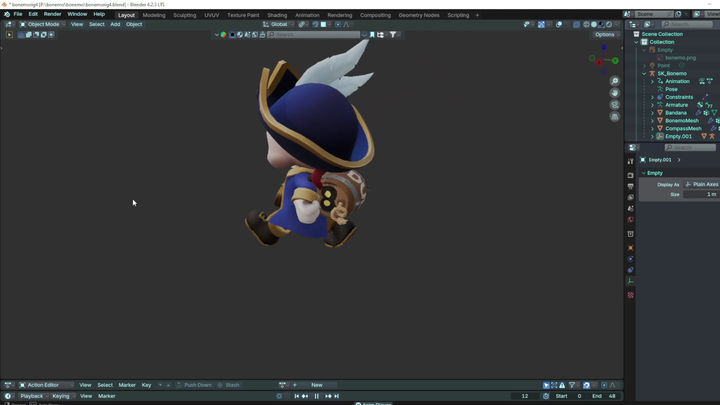Image resolution: width=720 pixels, height=405 pixels.
Task: Open the View Layer properties tab icon
Action: click(x=630, y=197)
